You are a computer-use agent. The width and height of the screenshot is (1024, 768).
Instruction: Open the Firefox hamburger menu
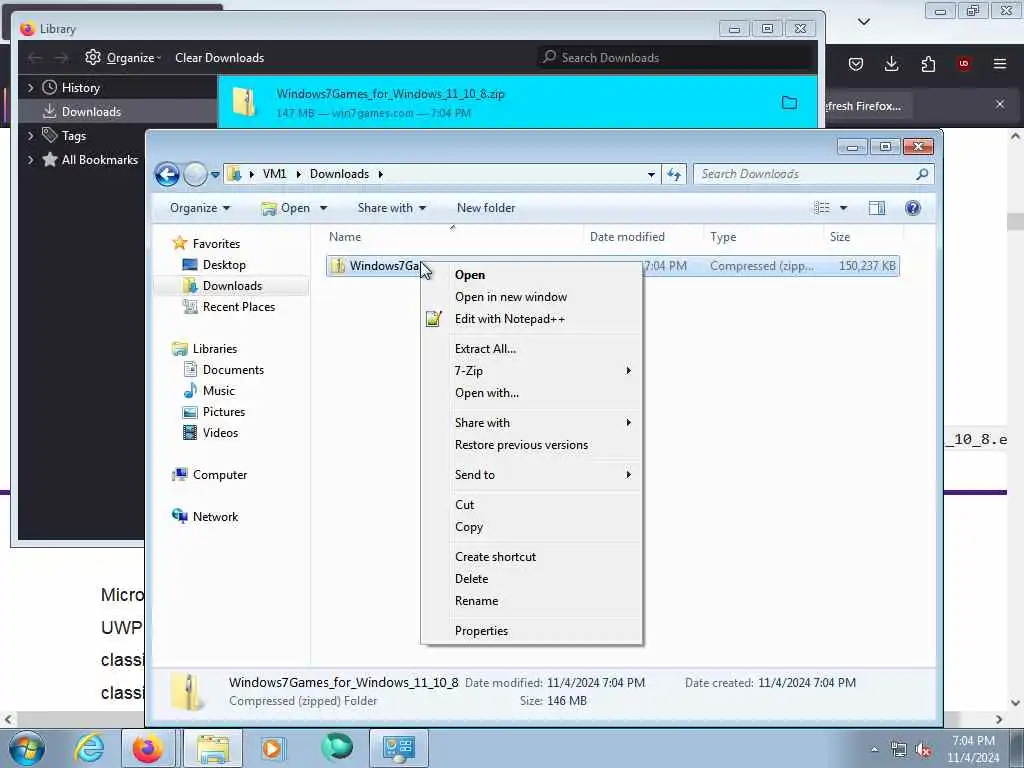[x=1000, y=64]
